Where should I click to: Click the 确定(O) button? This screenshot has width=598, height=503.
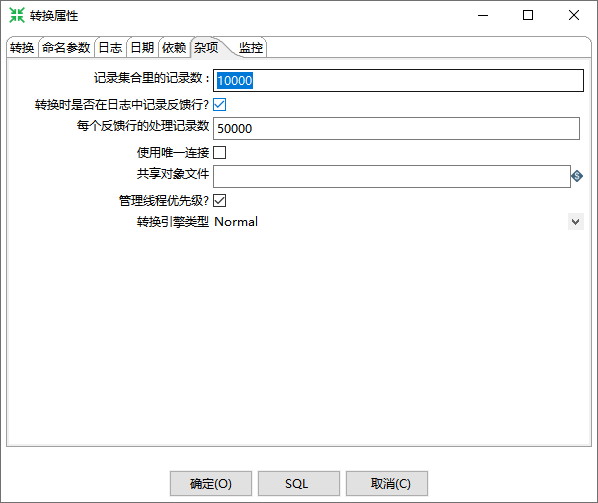(211, 484)
